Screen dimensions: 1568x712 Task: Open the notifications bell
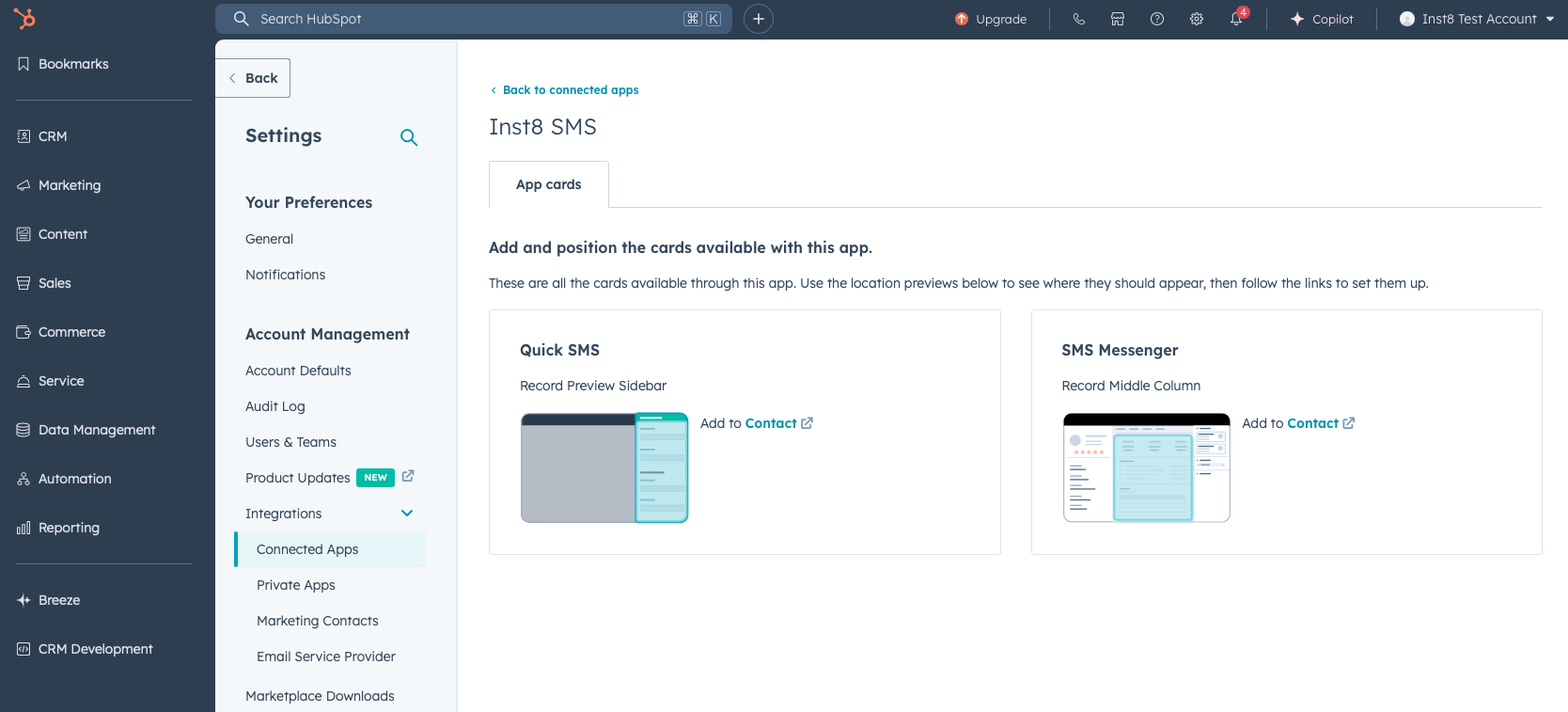[x=1236, y=19]
